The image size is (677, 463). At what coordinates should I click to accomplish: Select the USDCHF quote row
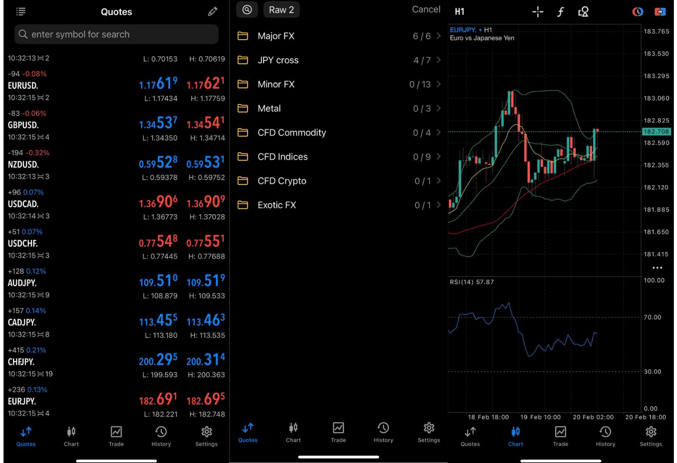(117, 244)
